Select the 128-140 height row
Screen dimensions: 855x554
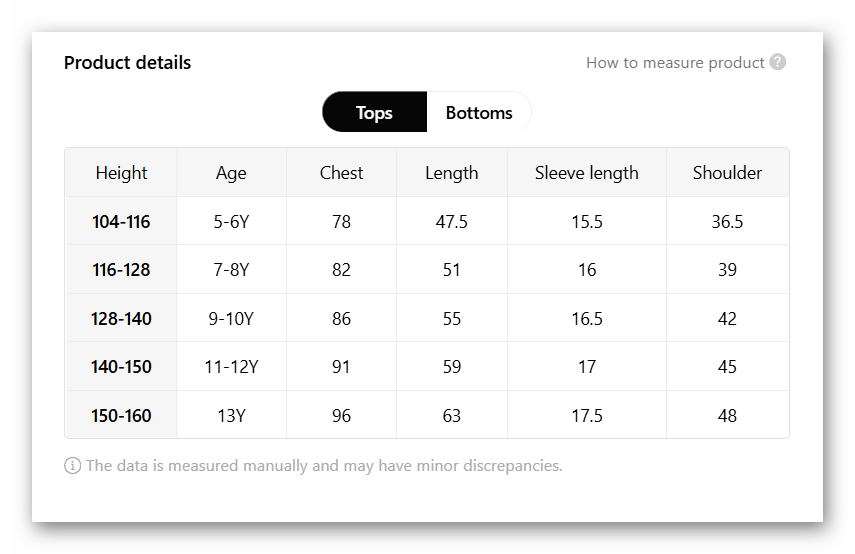tap(121, 319)
